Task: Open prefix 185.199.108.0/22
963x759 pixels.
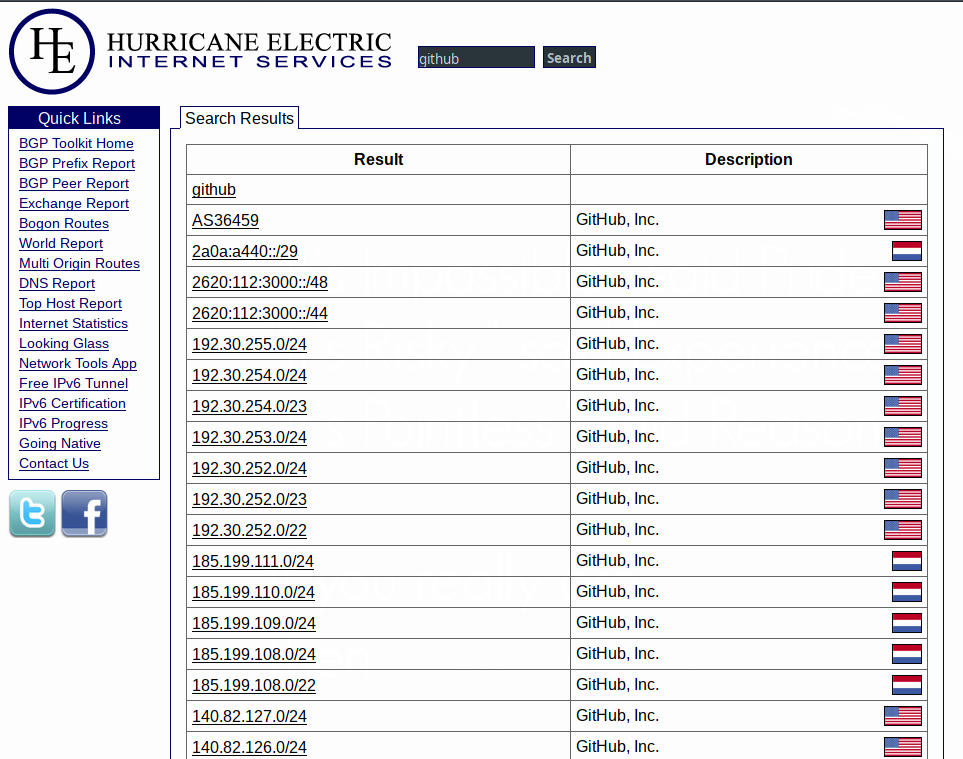Action: click(x=254, y=685)
